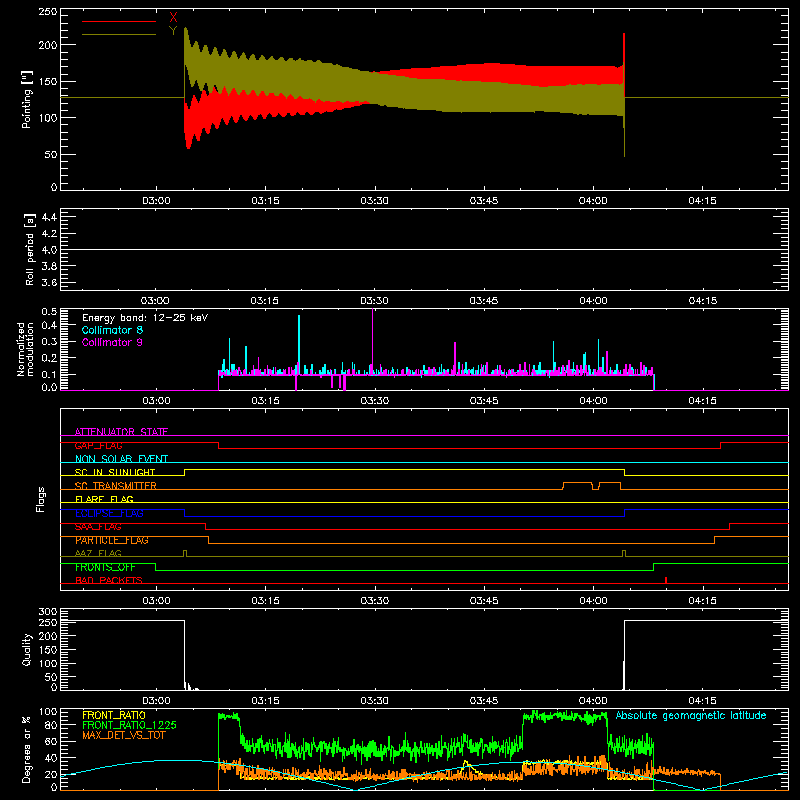This screenshot has height=800, width=800.
Task: Select the FLARE_FLAG label
Action: pyautogui.click(x=104, y=499)
